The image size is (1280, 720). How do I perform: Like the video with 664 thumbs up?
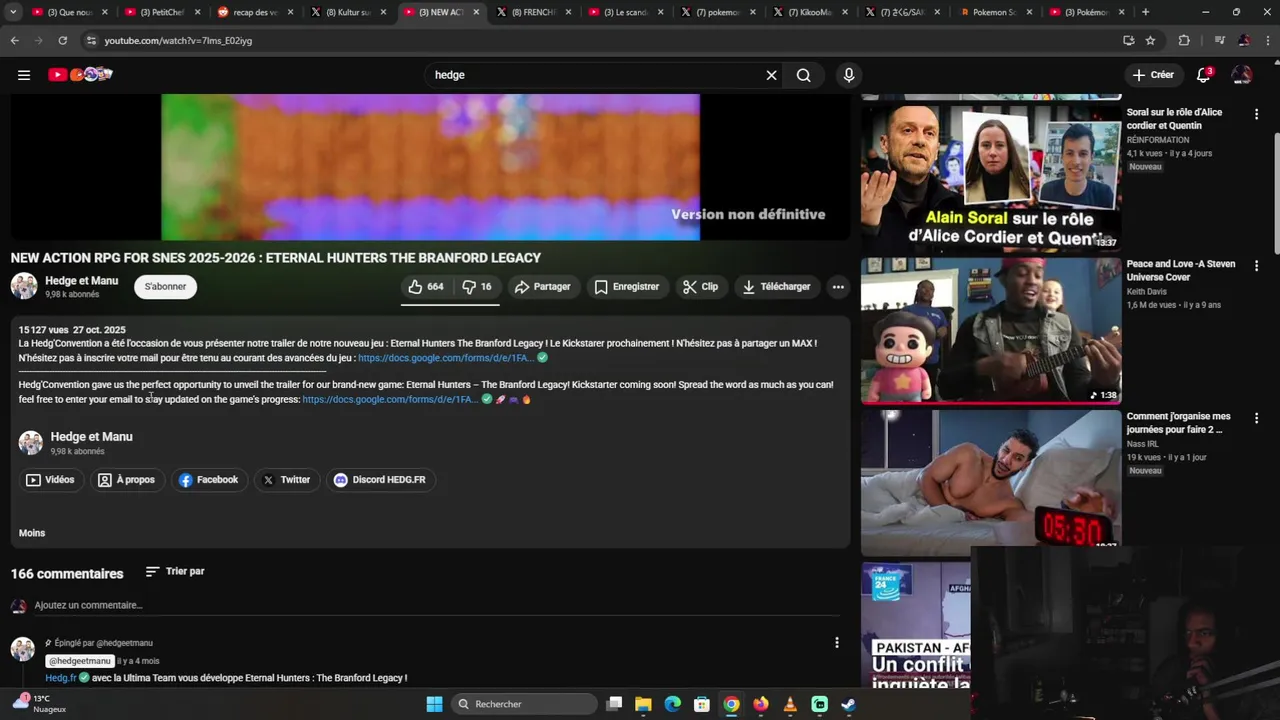pos(426,287)
